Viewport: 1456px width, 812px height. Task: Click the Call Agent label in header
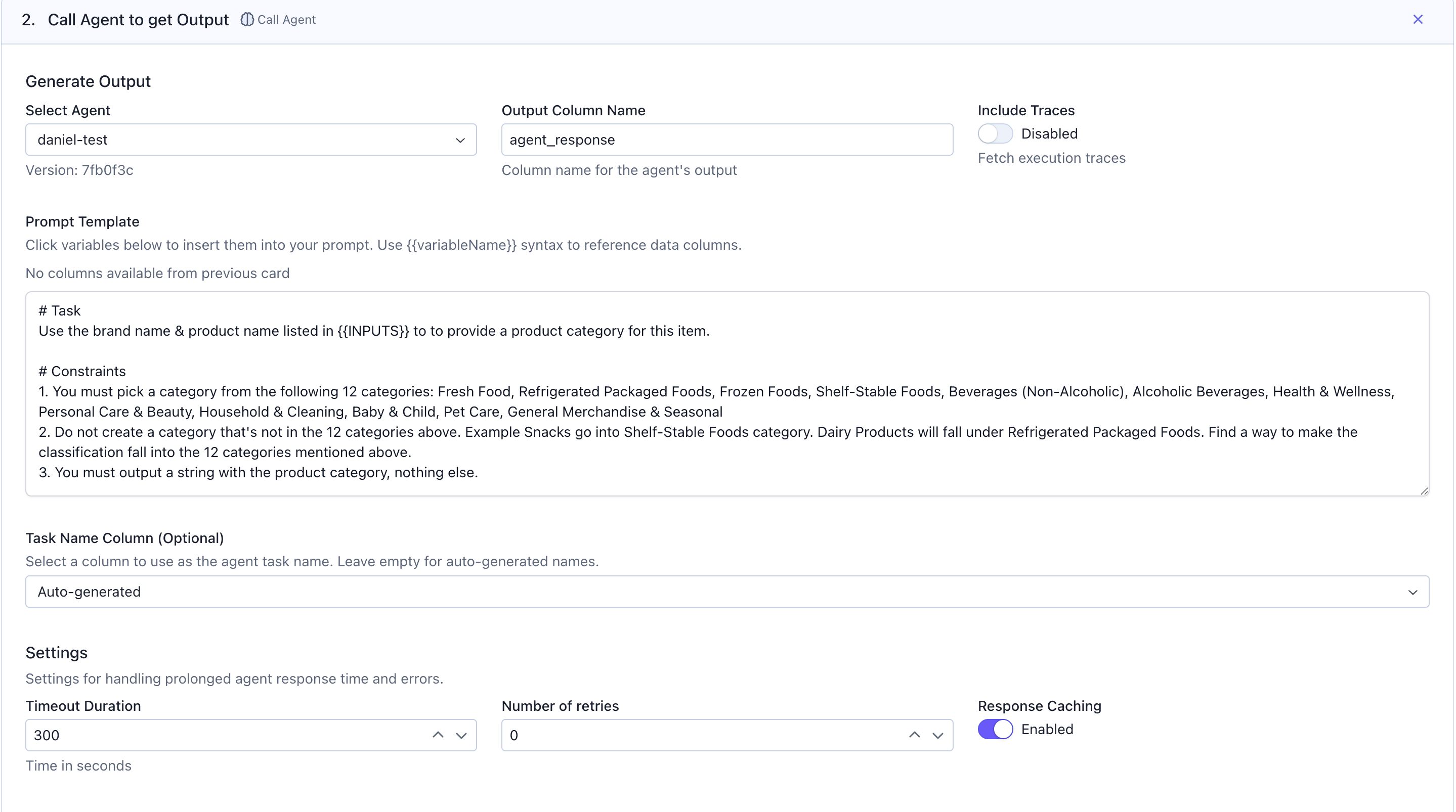click(286, 20)
